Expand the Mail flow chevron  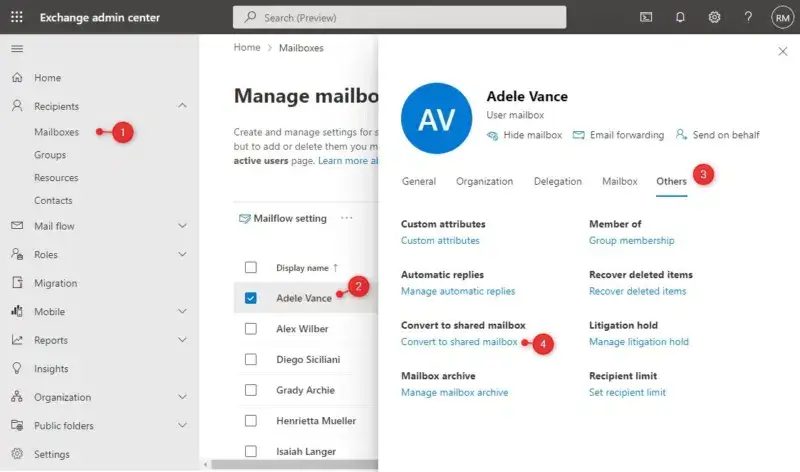(x=182, y=226)
